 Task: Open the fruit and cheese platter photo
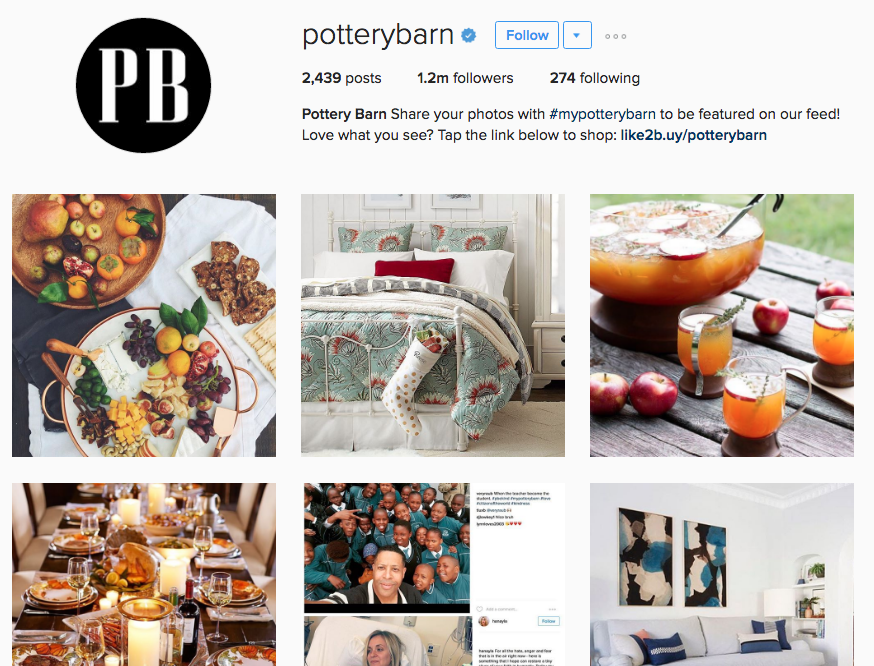coord(144,325)
